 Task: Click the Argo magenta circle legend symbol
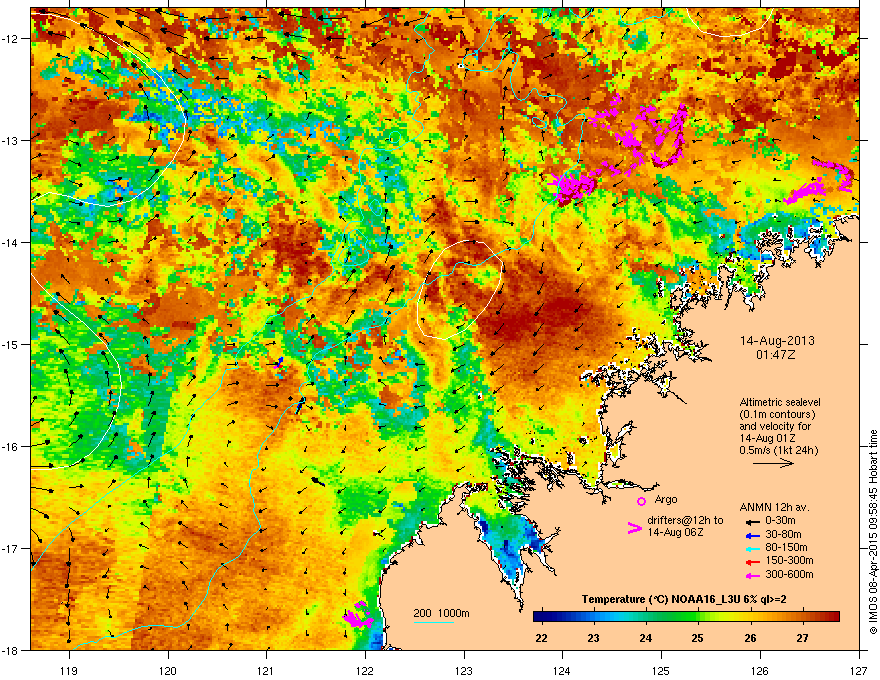click(641, 501)
